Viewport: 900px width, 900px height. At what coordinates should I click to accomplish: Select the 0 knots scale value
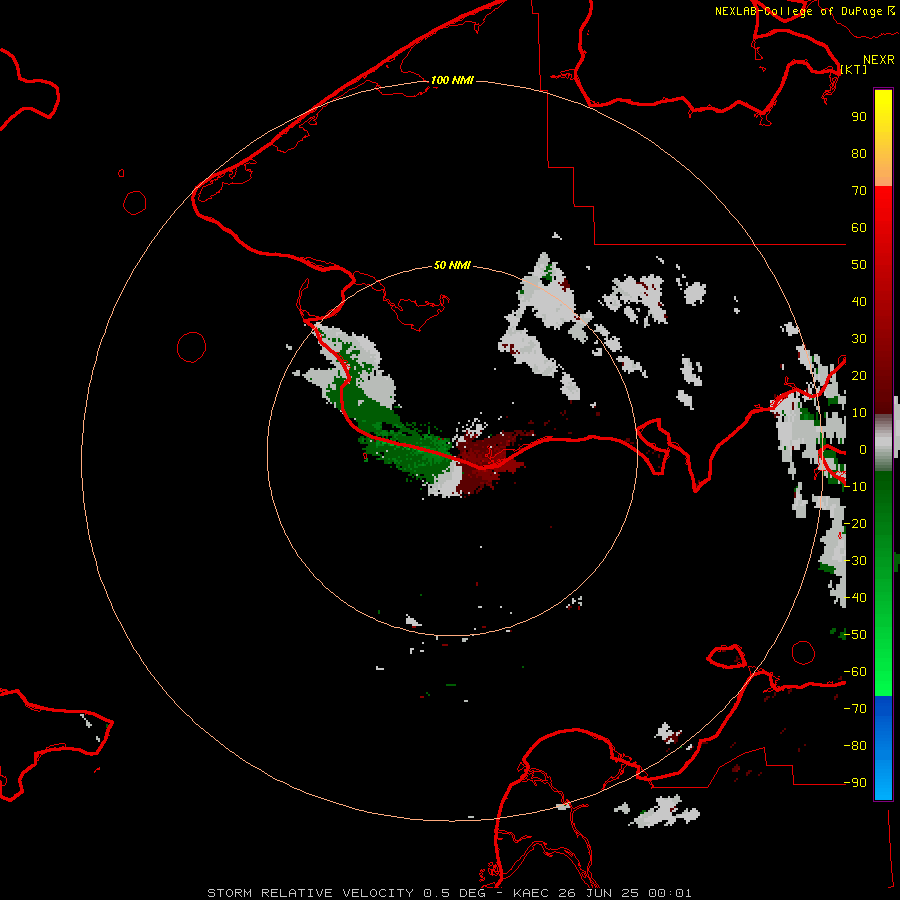tap(862, 449)
